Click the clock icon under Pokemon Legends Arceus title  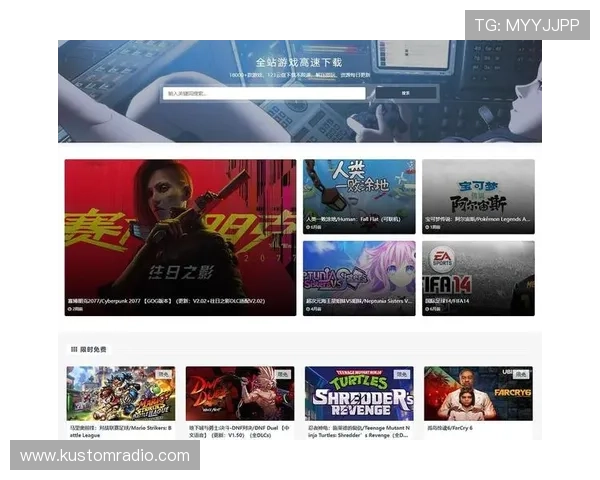pos(427,227)
